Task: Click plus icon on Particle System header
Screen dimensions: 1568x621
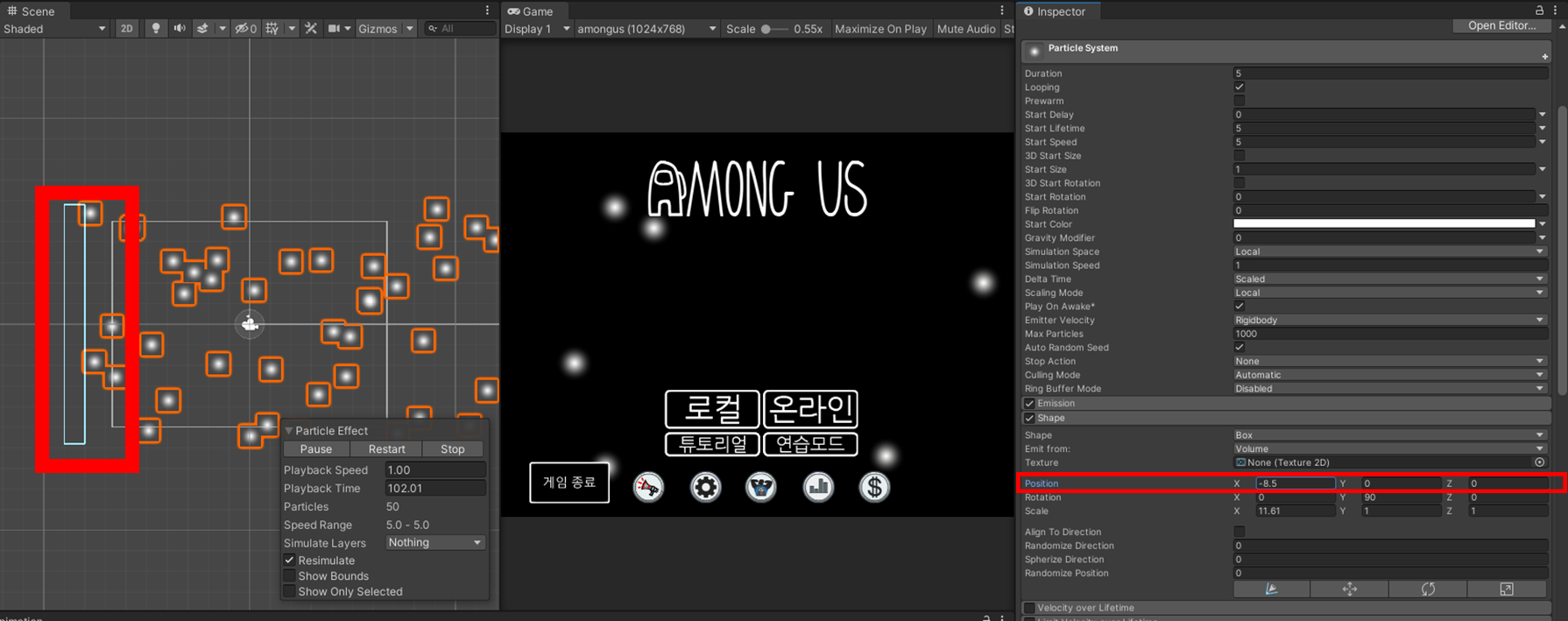Action: (1545, 57)
